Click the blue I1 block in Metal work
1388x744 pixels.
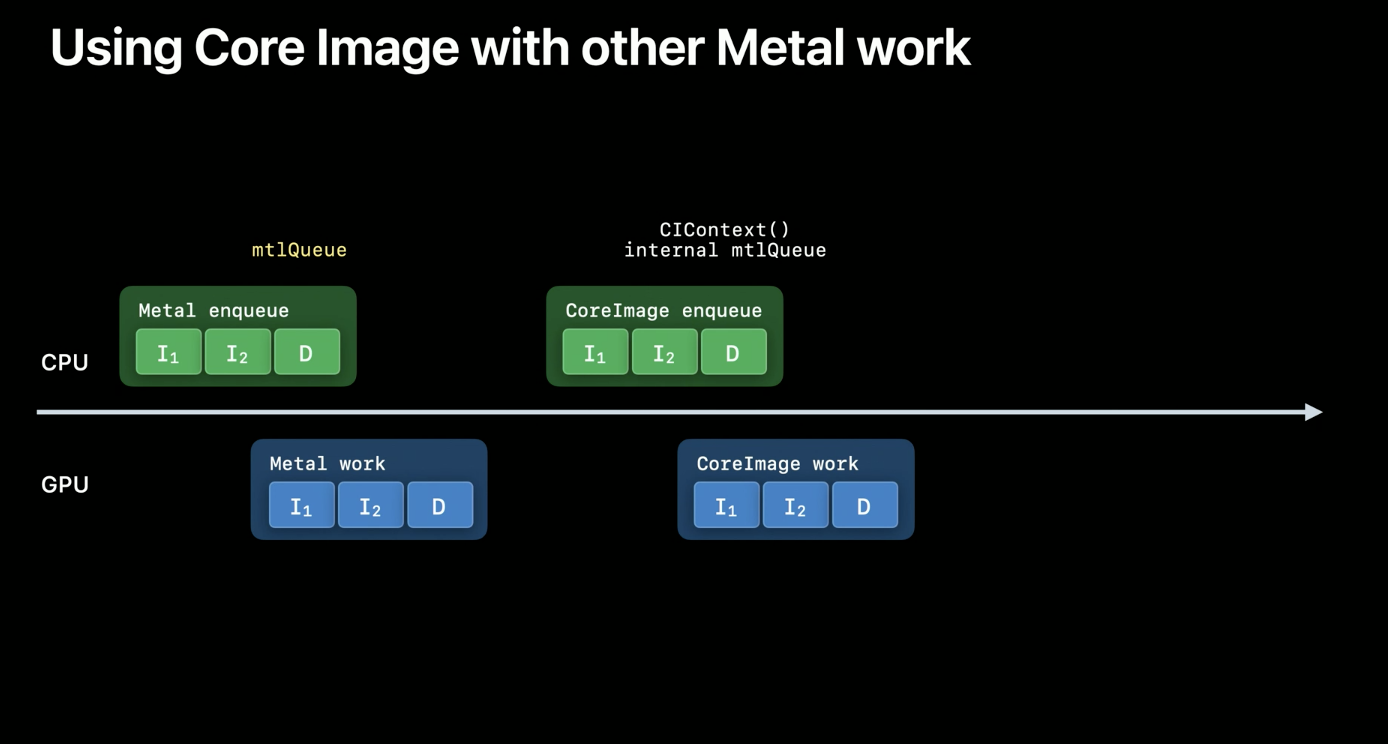point(302,505)
